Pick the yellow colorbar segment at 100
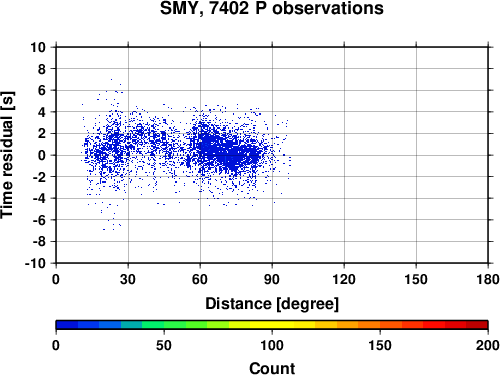Viewport: 500px width, 375px height. coord(272,325)
